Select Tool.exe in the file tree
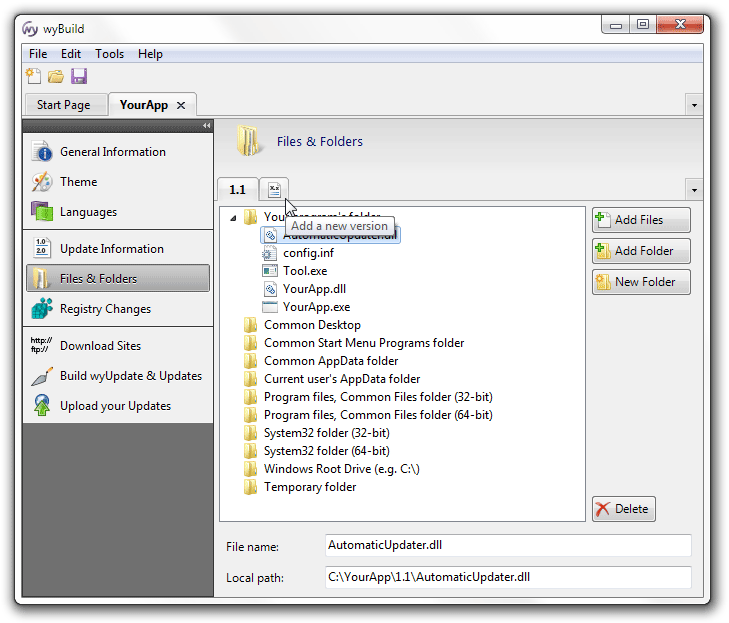The image size is (729, 623). coord(305,271)
